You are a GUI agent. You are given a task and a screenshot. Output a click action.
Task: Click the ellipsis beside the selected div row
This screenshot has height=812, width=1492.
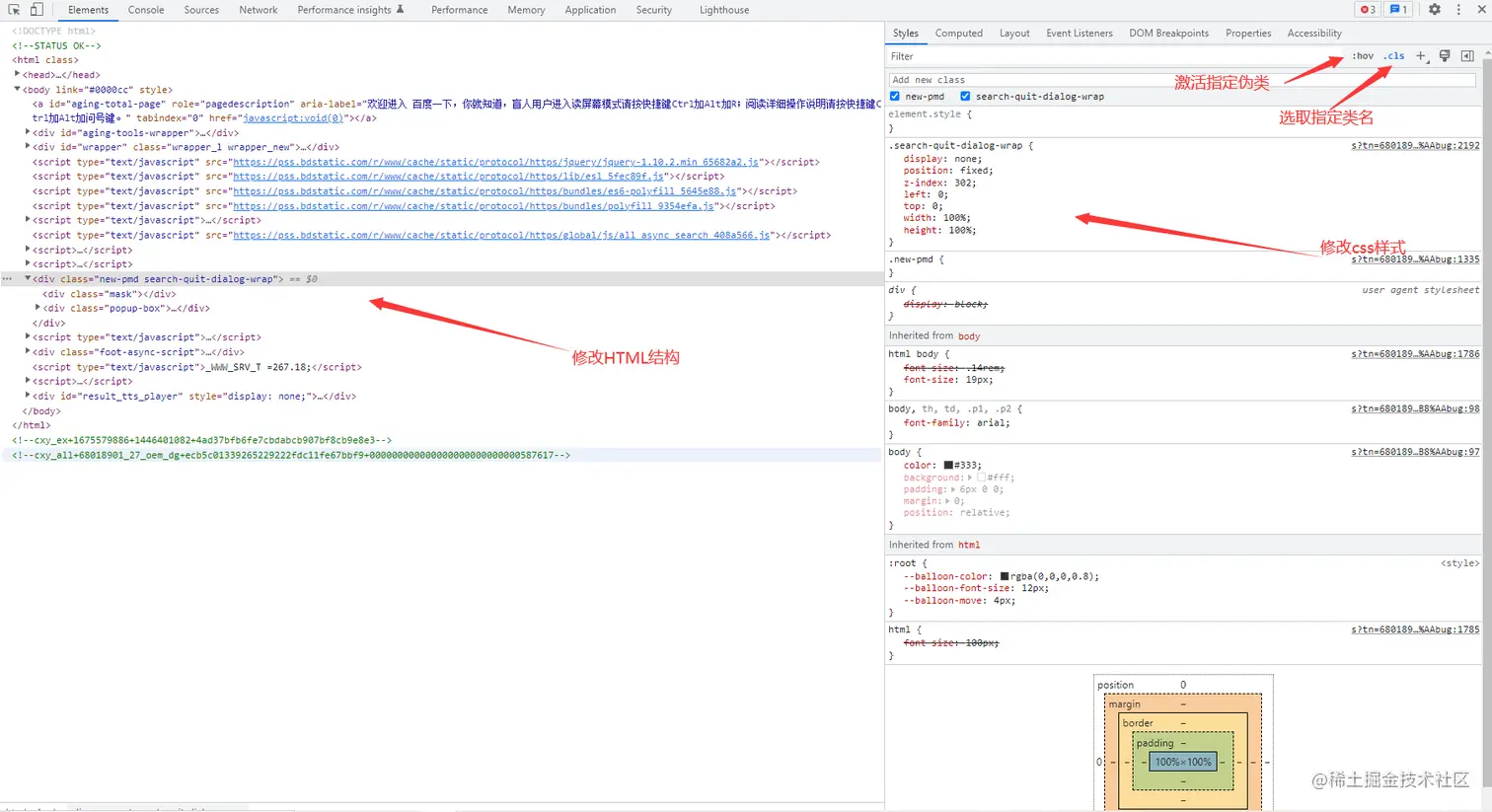tap(8, 279)
